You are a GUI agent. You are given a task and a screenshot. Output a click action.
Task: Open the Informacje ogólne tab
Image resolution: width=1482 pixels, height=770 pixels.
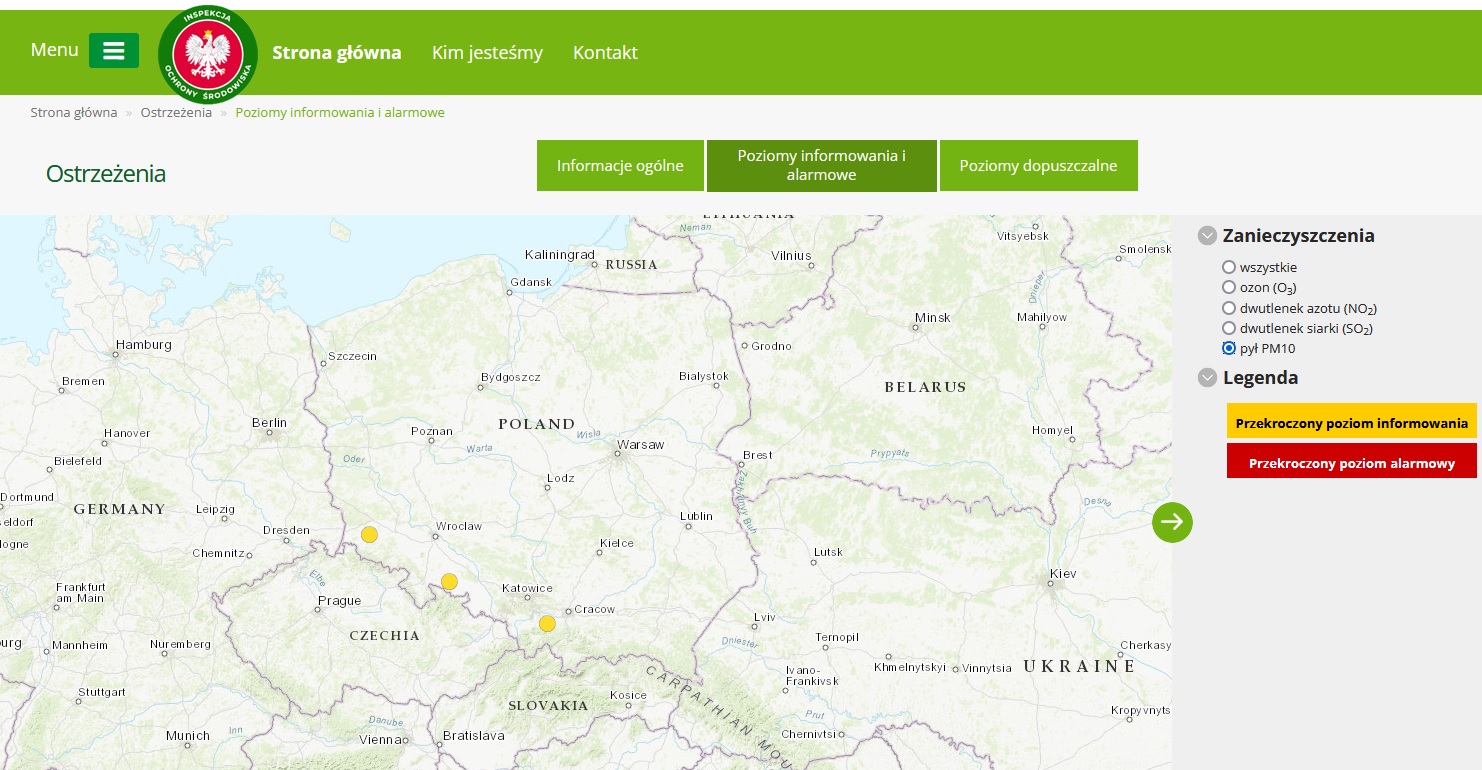point(620,165)
